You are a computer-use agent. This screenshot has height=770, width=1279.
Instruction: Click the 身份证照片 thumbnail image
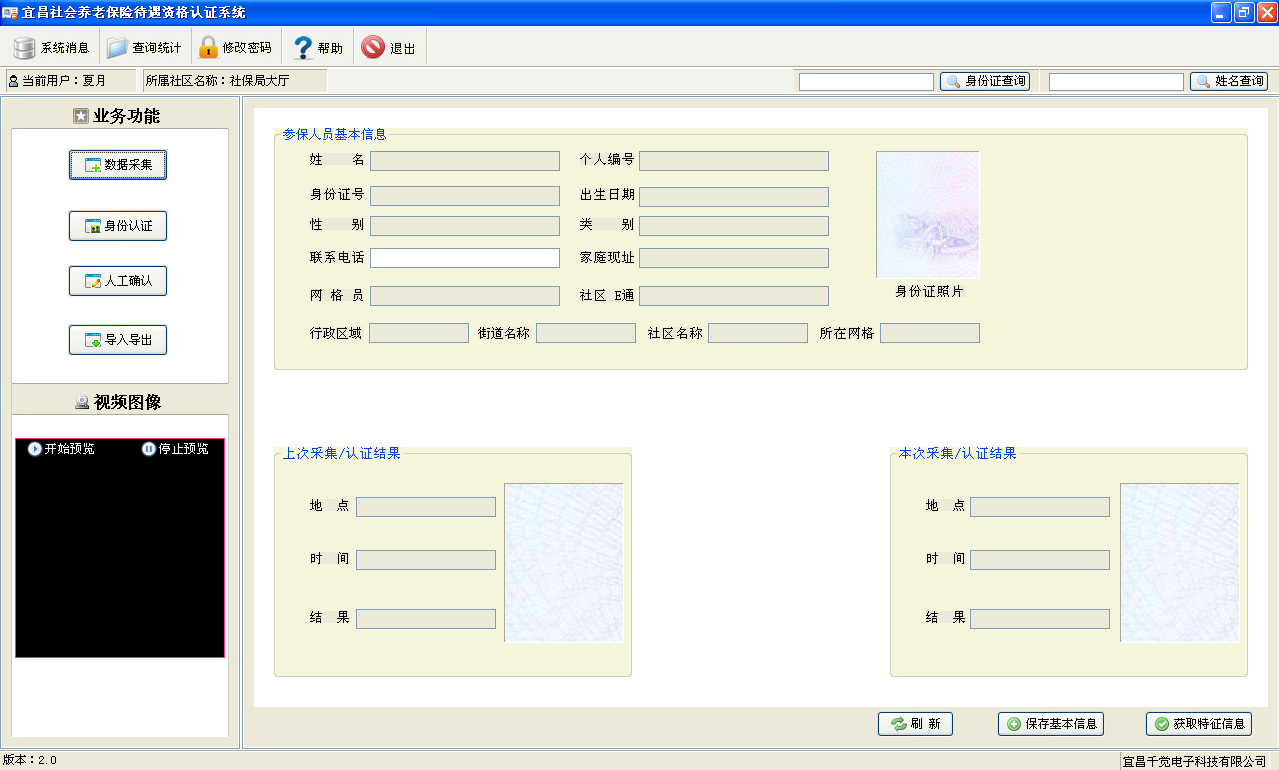click(x=927, y=215)
